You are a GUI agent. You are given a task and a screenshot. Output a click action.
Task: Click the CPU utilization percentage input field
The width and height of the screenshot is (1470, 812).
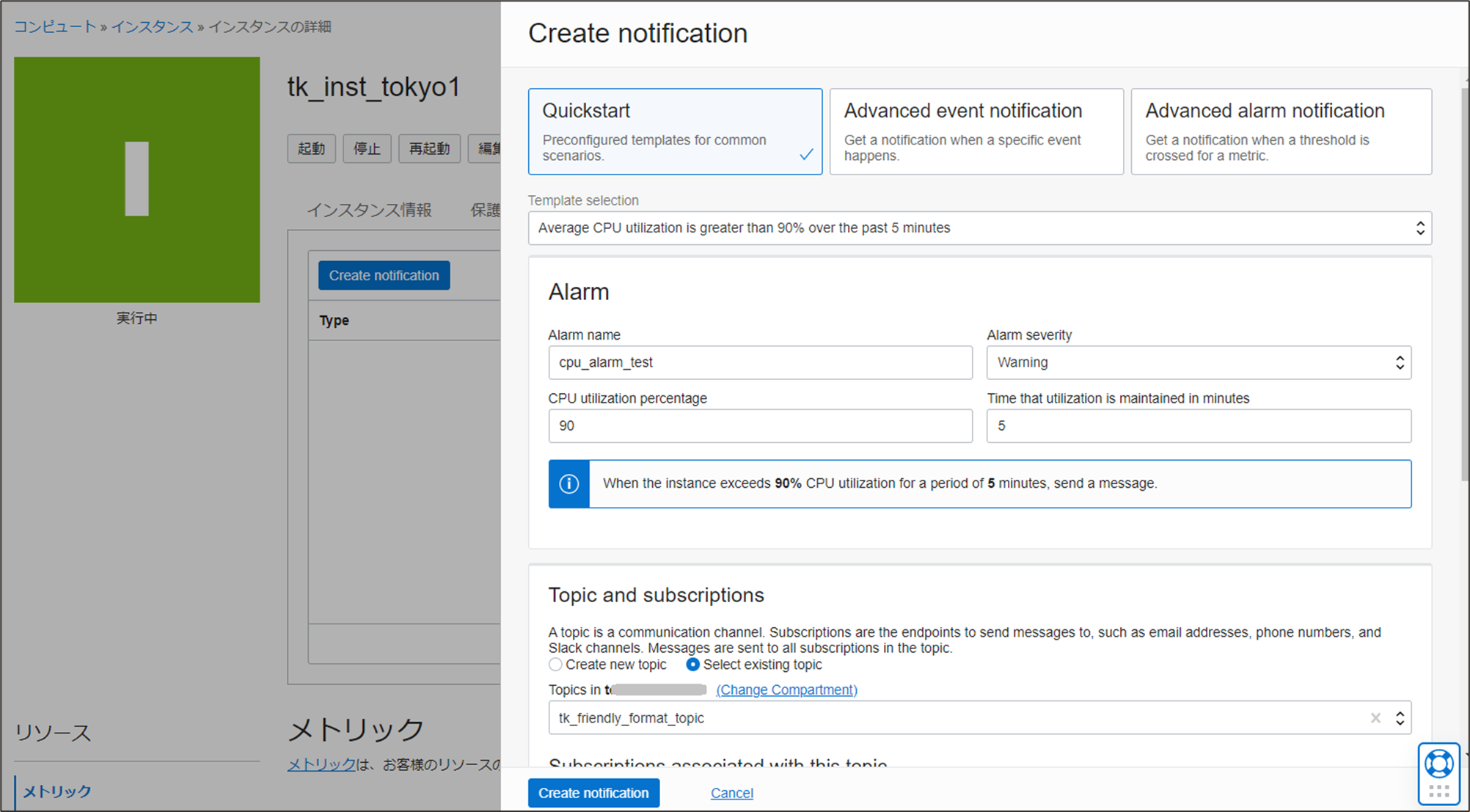coord(760,426)
